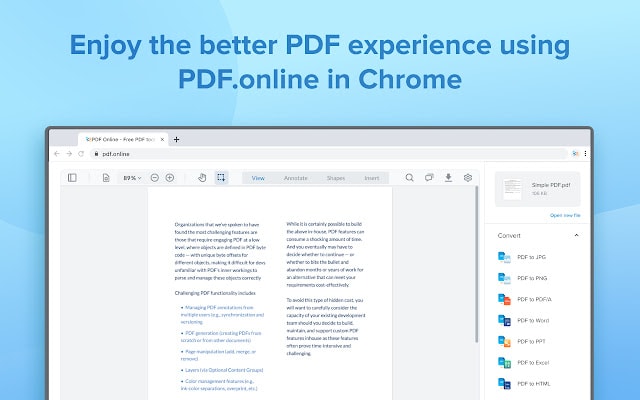Click the Convert section heading
This screenshot has width=640, height=400.
click(x=509, y=236)
